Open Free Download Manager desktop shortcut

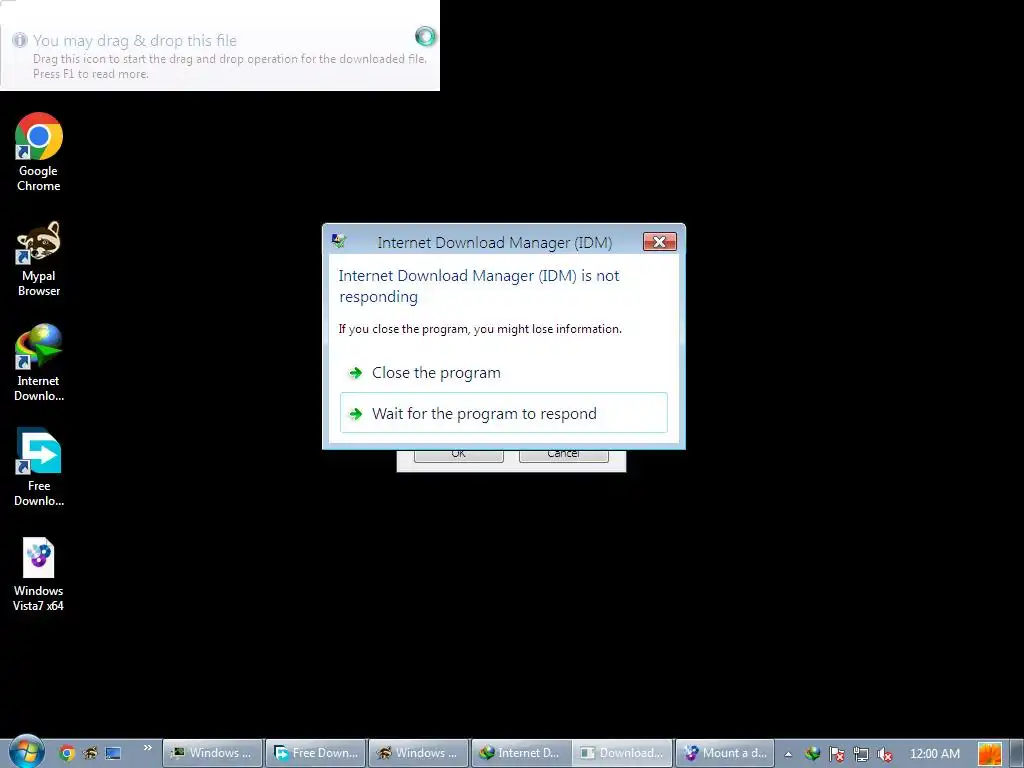(39, 468)
